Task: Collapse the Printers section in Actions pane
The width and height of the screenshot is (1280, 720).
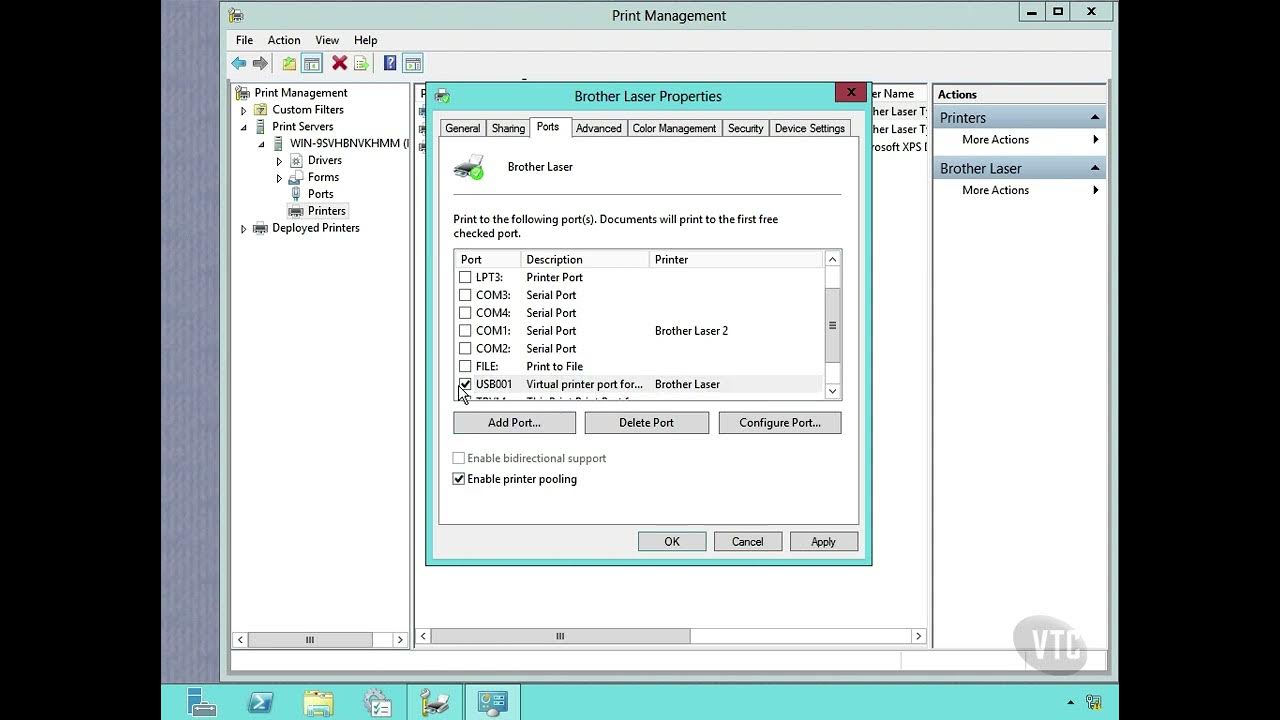Action: pyautogui.click(x=1094, y=118)
